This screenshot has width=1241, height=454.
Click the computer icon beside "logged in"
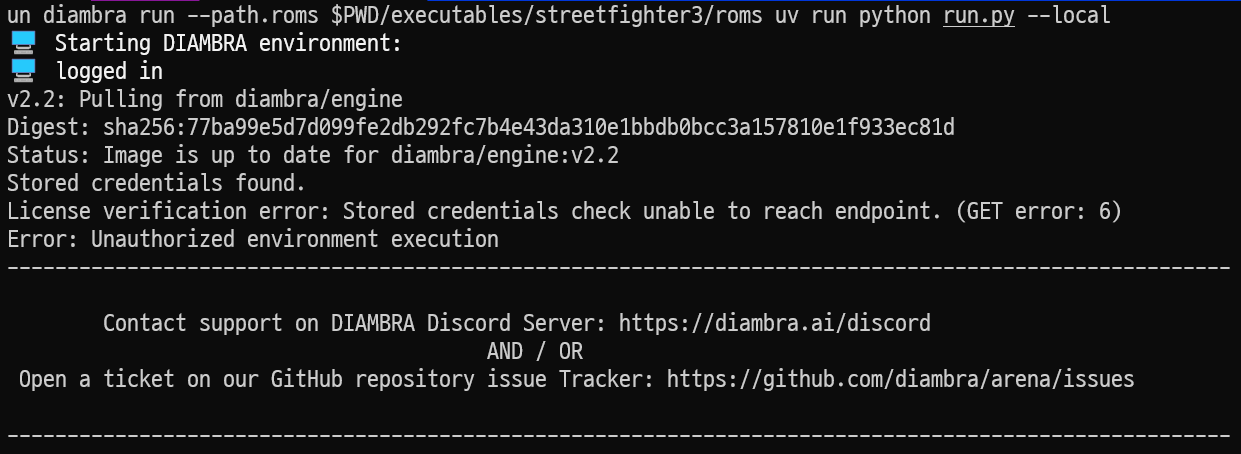(23, 71)
